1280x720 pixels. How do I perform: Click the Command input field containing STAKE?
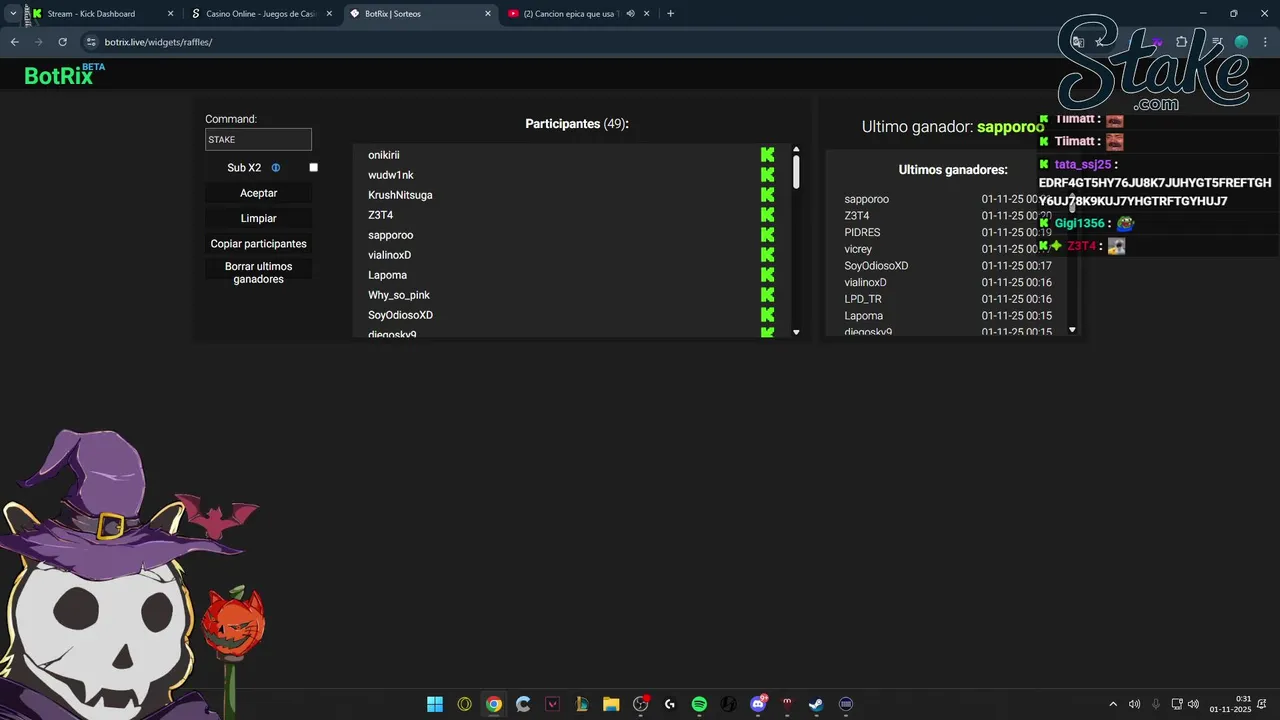point(258,140)
